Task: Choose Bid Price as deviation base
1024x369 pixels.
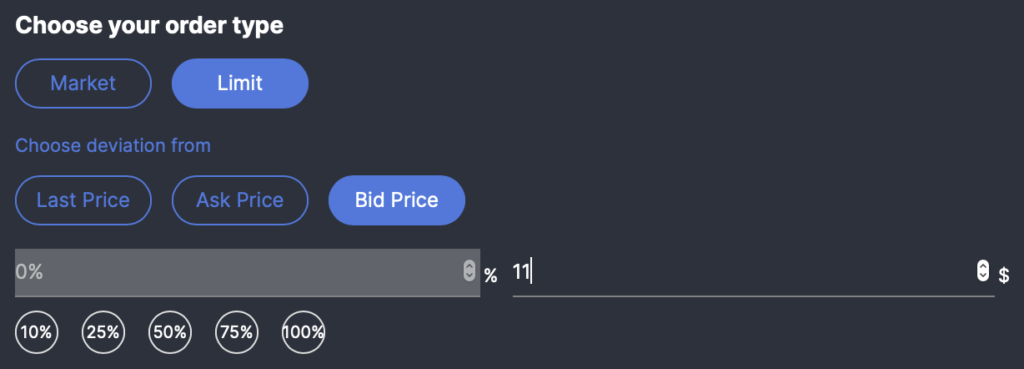Action: (x=396, y=201)
